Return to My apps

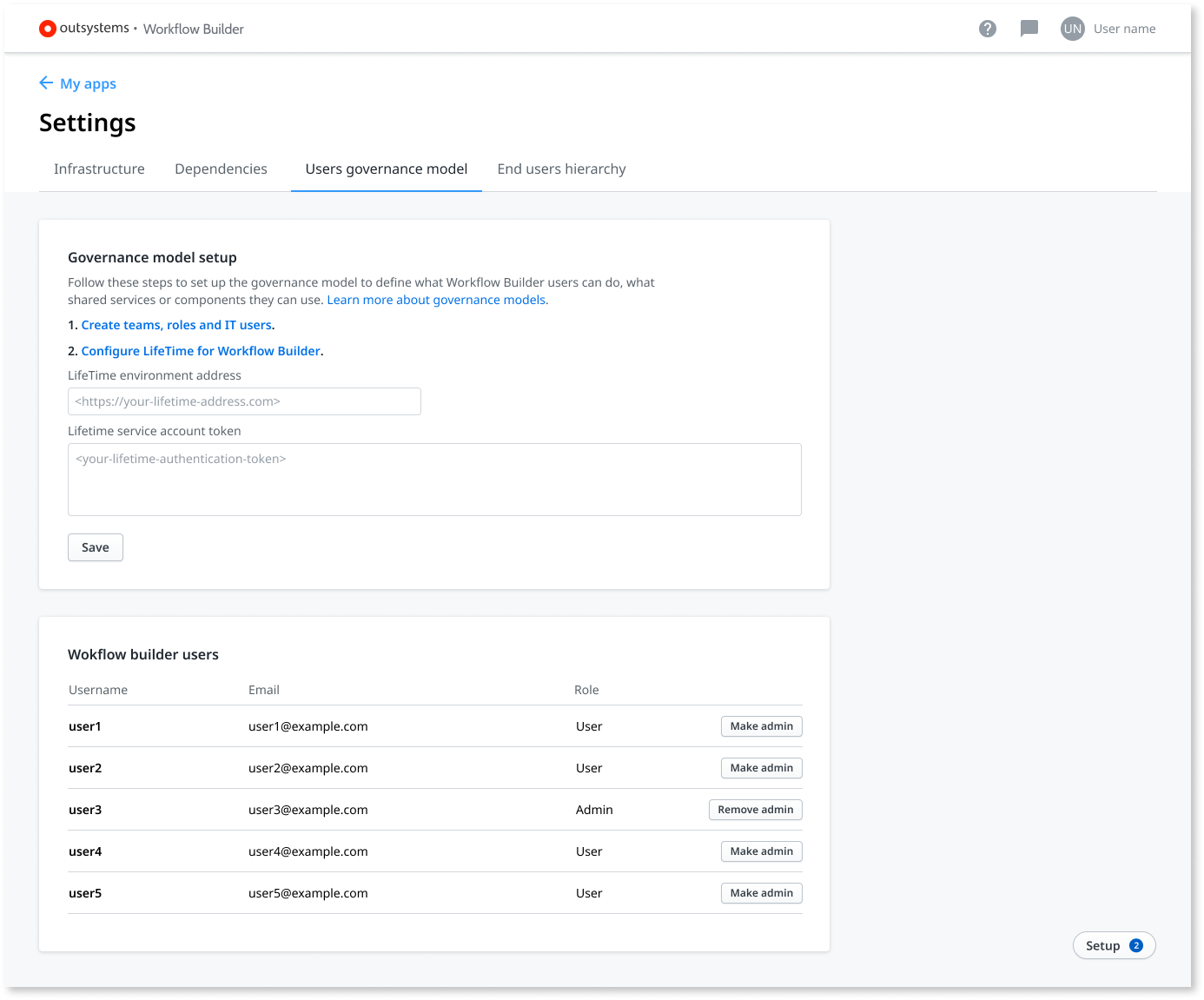89,83
